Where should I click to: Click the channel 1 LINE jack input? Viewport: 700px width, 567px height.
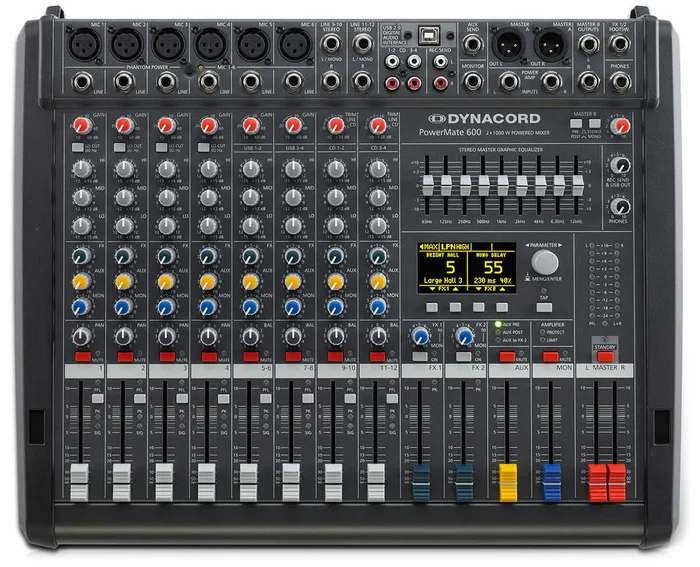point(83,83)
